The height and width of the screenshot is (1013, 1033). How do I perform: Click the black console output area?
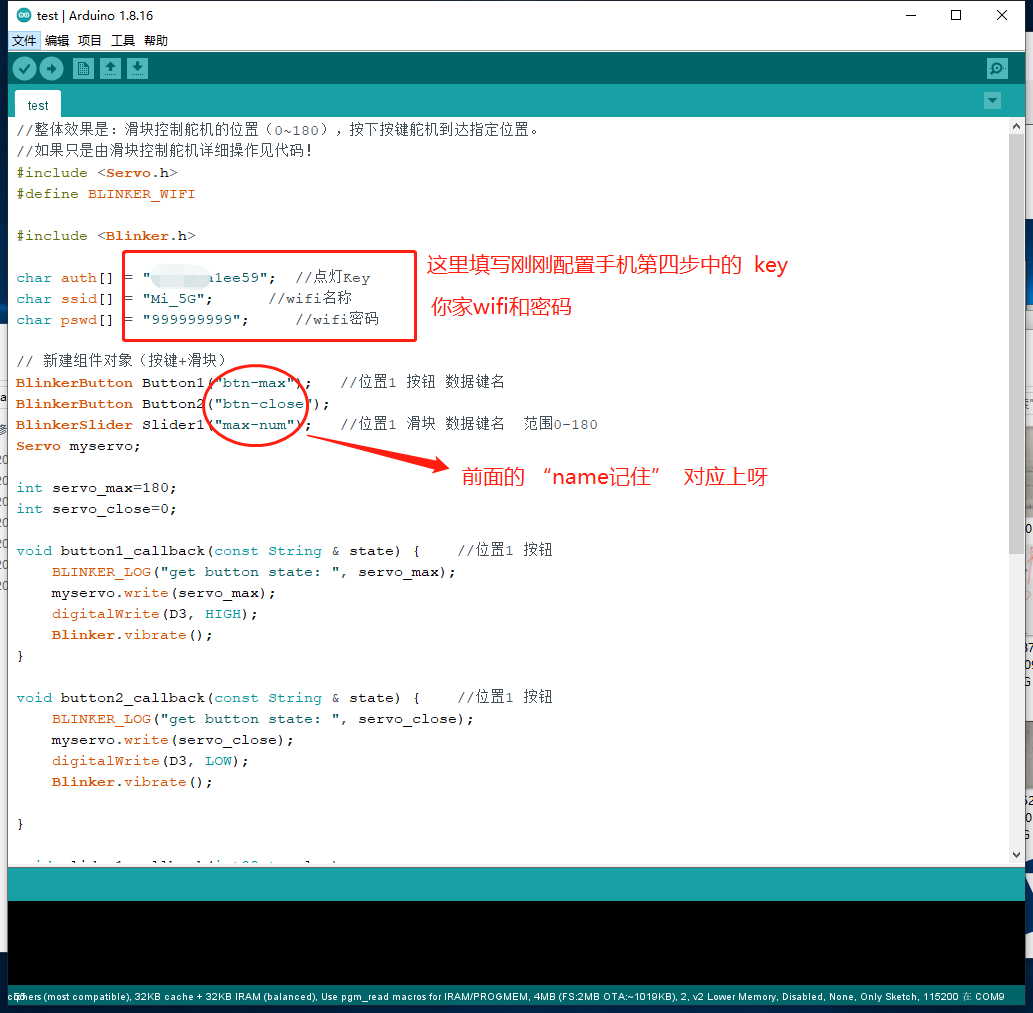click(516, 943)
